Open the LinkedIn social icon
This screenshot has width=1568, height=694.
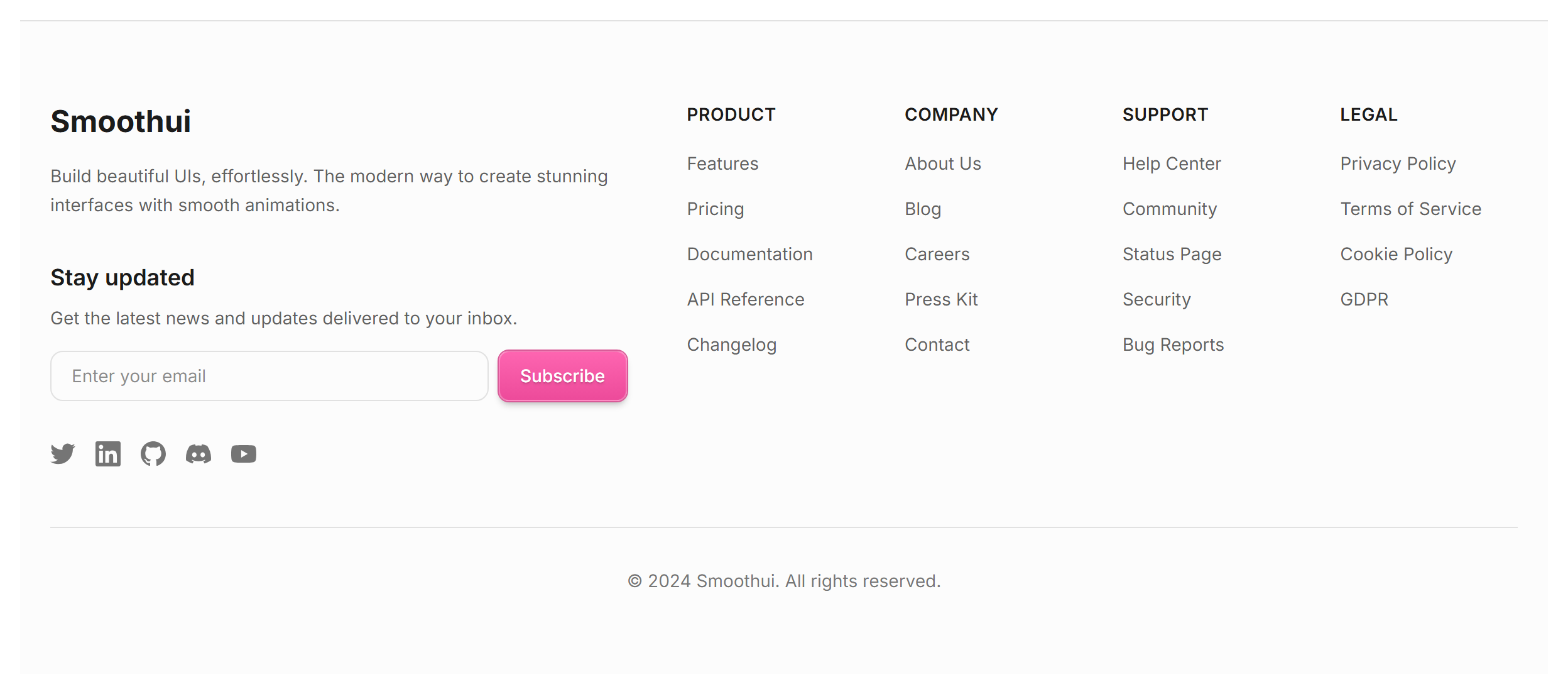pyautogui.click(x=108, y=454)
